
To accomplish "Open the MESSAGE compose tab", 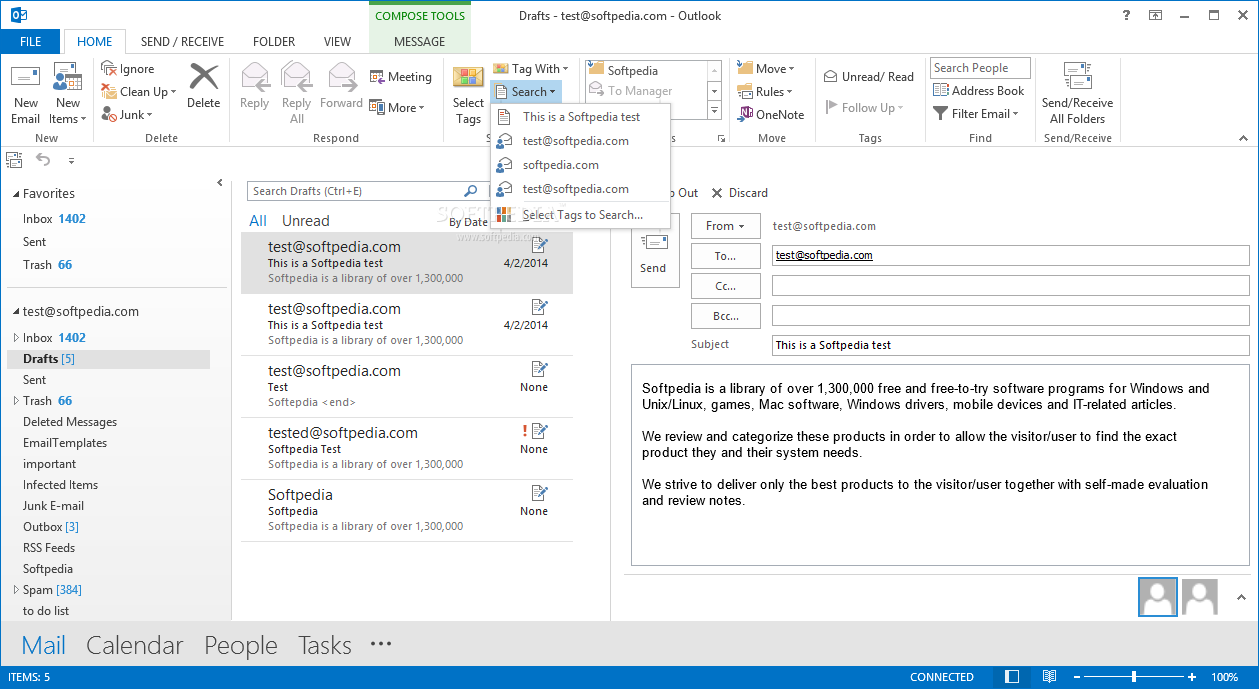I will click(420, 42).
